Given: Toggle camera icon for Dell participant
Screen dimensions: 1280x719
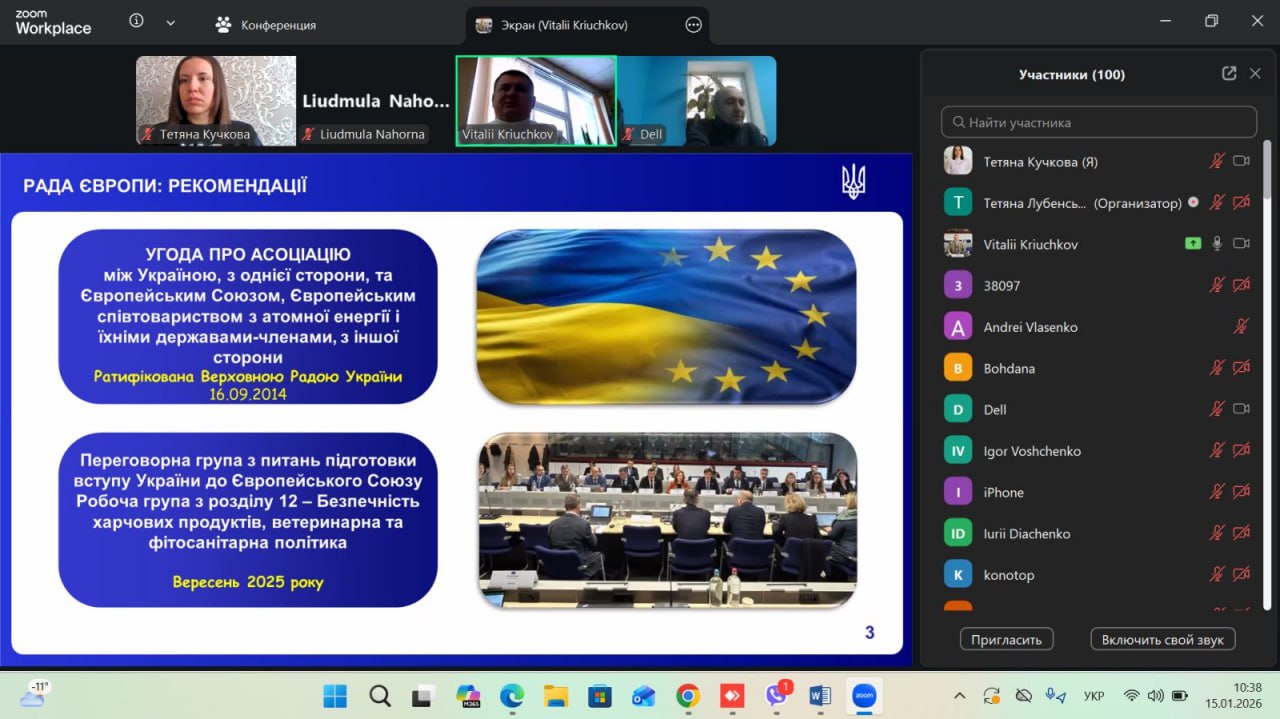Looking at the screenshot, I should point(1242,409).
